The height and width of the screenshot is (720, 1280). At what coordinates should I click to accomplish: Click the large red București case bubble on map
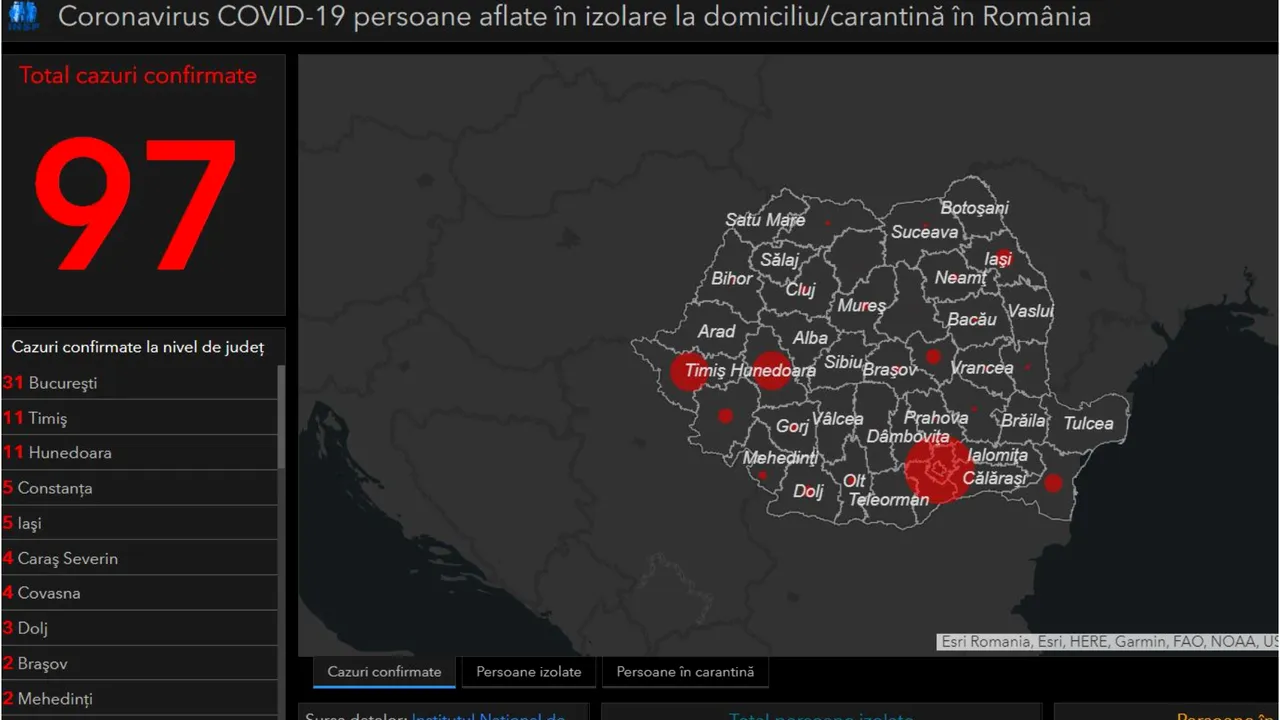pyautogui.click(x=939, y=469)
